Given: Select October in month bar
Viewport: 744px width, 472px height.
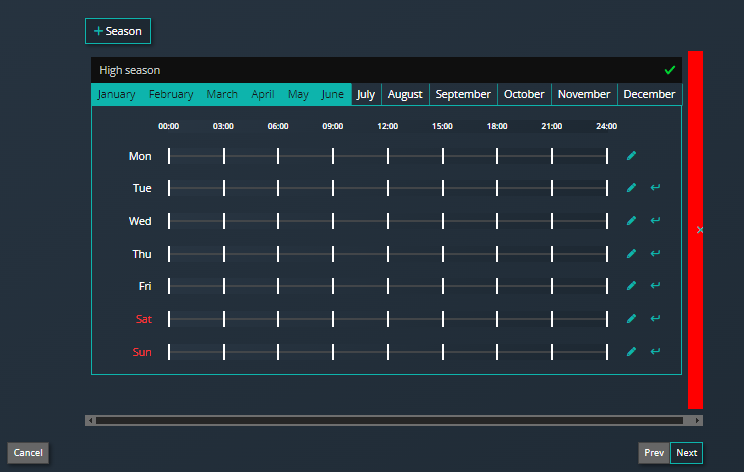Looking at the screenshot, I should coord(524,94).
